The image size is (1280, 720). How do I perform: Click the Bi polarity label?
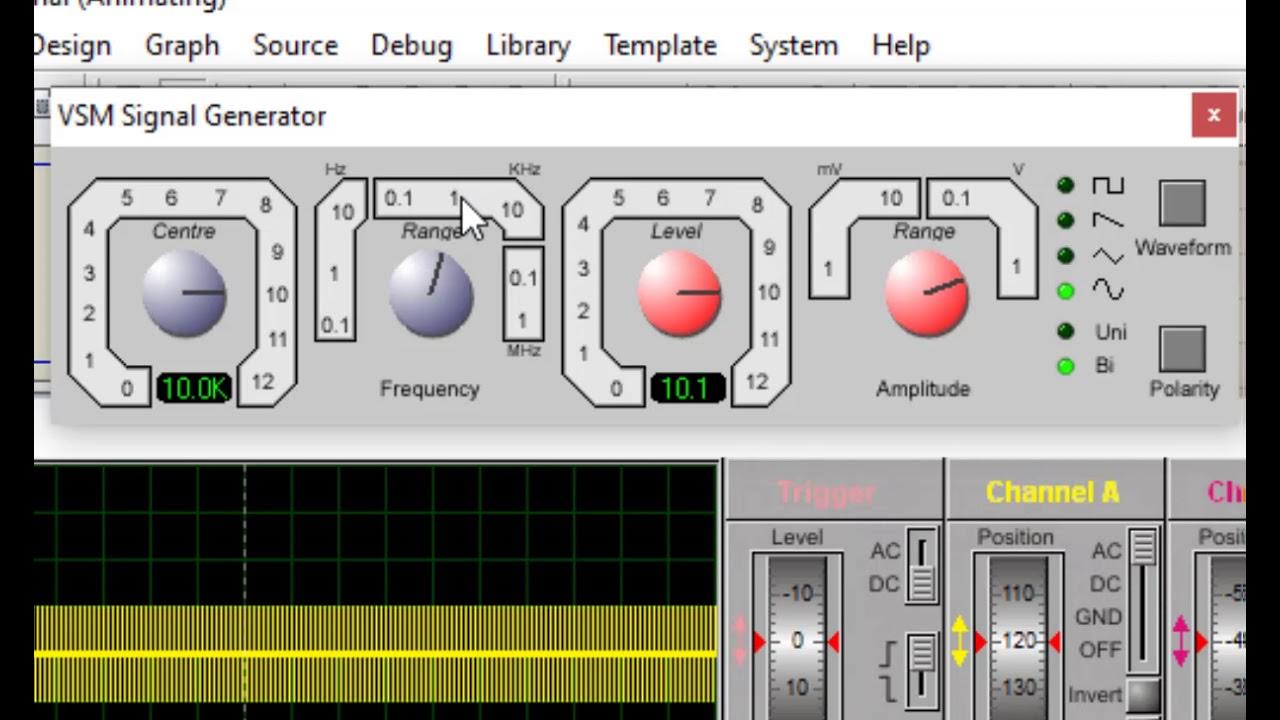[x=1104, y=366]
